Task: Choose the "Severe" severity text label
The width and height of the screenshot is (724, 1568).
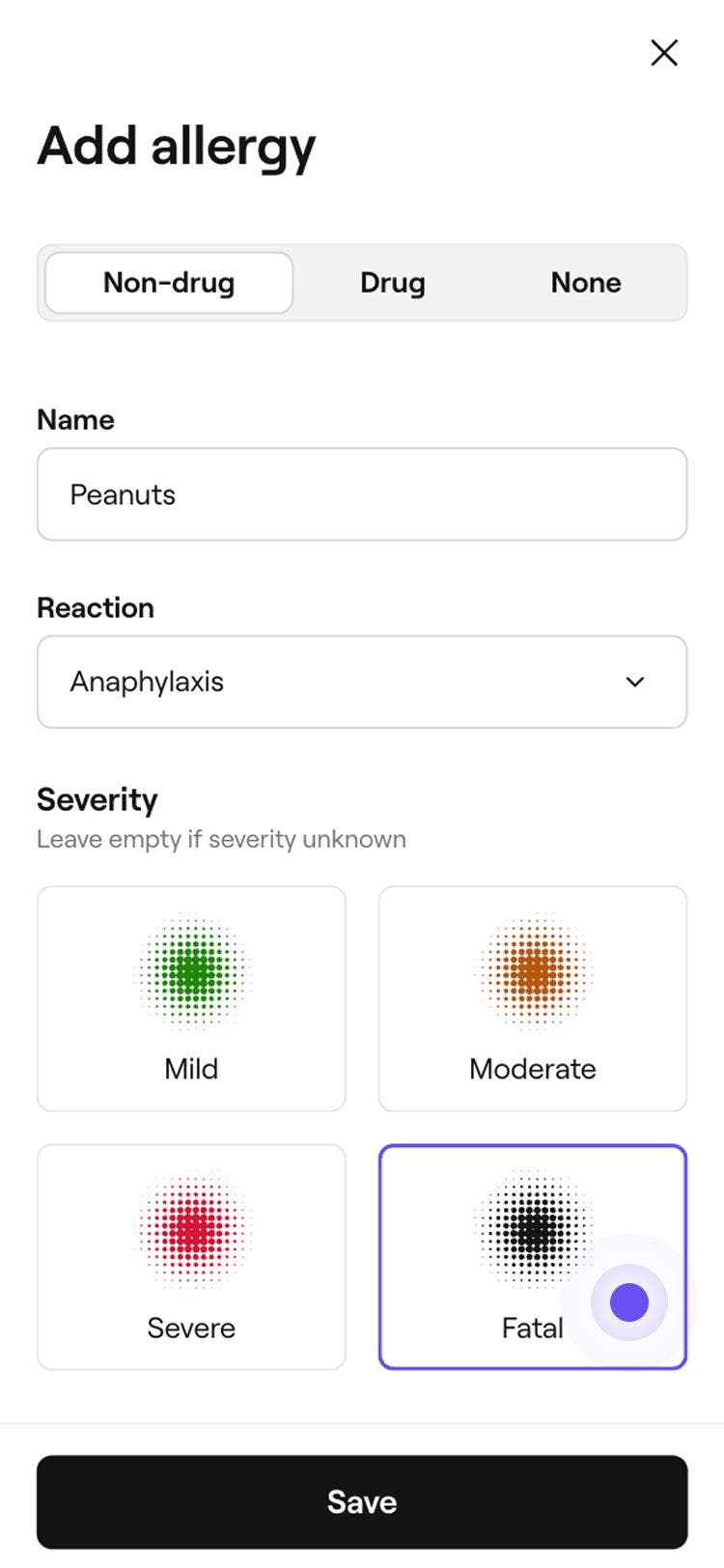Action: pos(191,1328)
